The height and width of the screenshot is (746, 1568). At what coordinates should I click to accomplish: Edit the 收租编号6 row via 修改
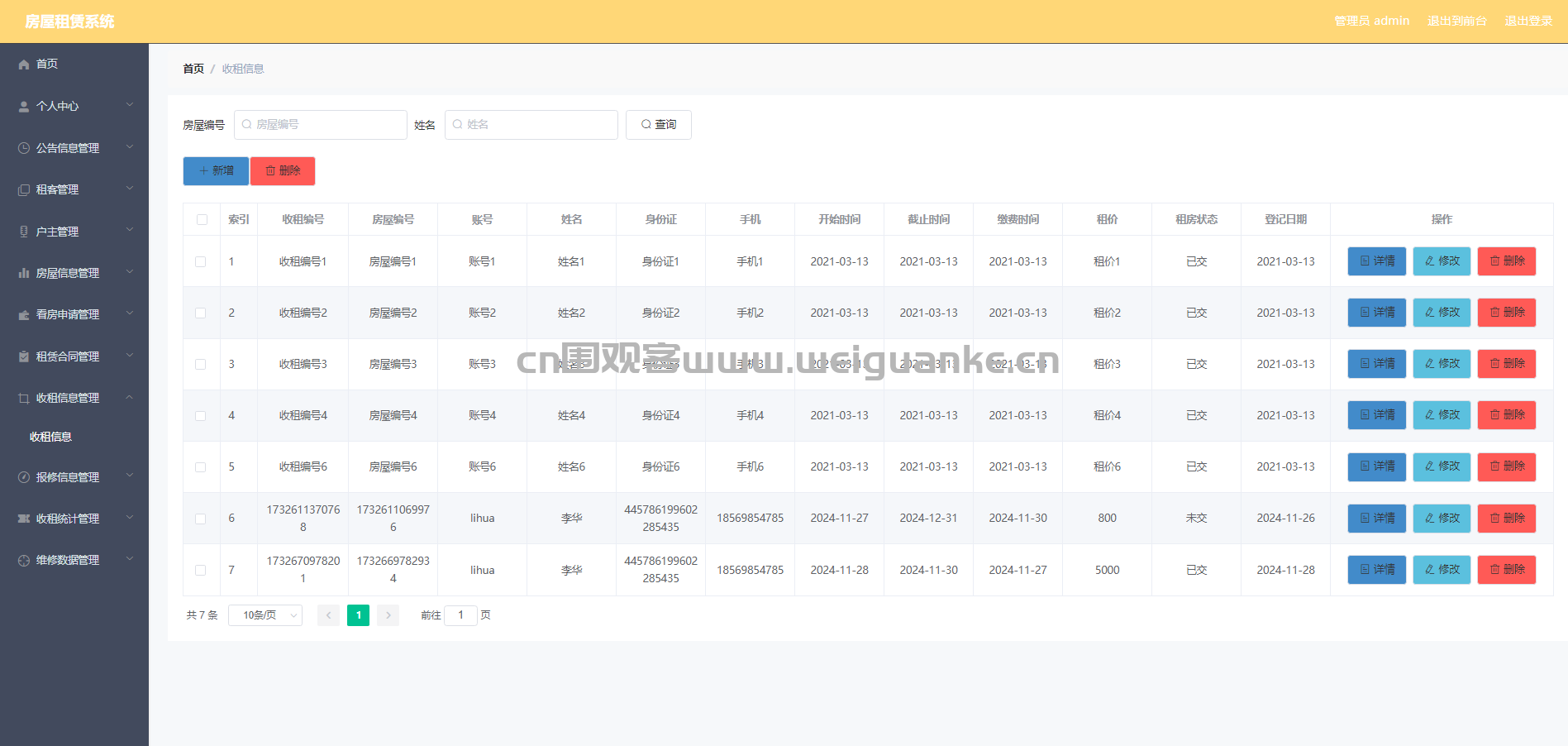[1442, 466]
